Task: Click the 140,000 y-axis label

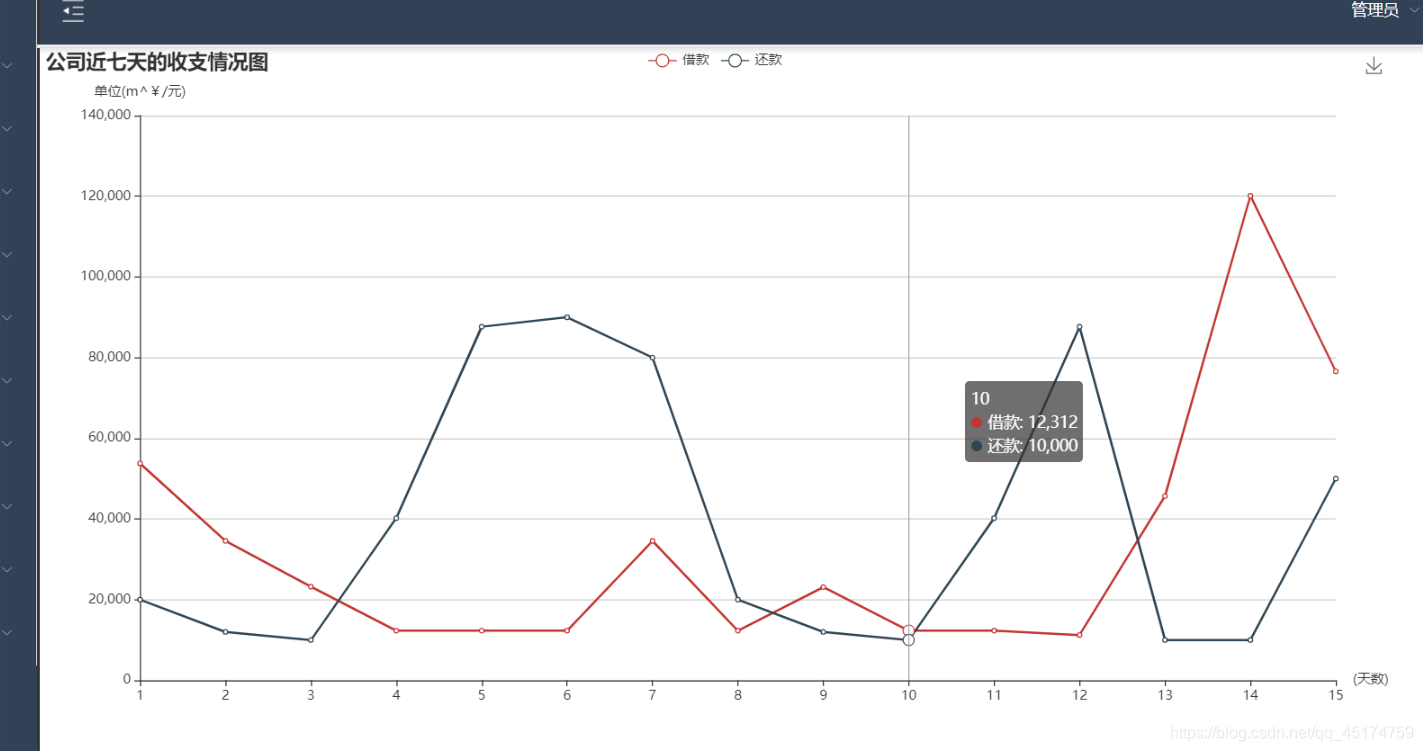Action: click(105, 115)
